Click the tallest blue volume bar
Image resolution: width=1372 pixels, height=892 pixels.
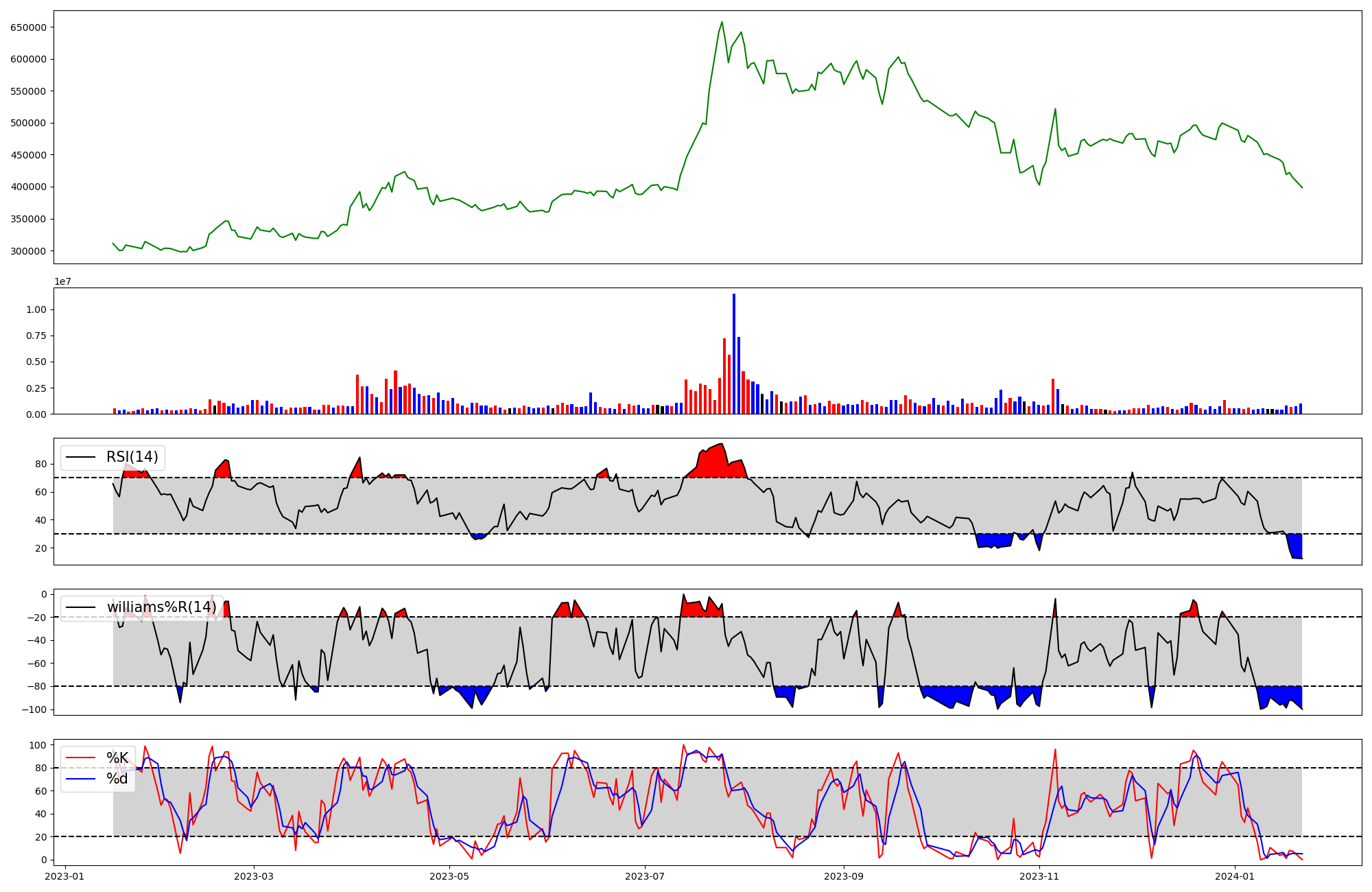[734, 353]
